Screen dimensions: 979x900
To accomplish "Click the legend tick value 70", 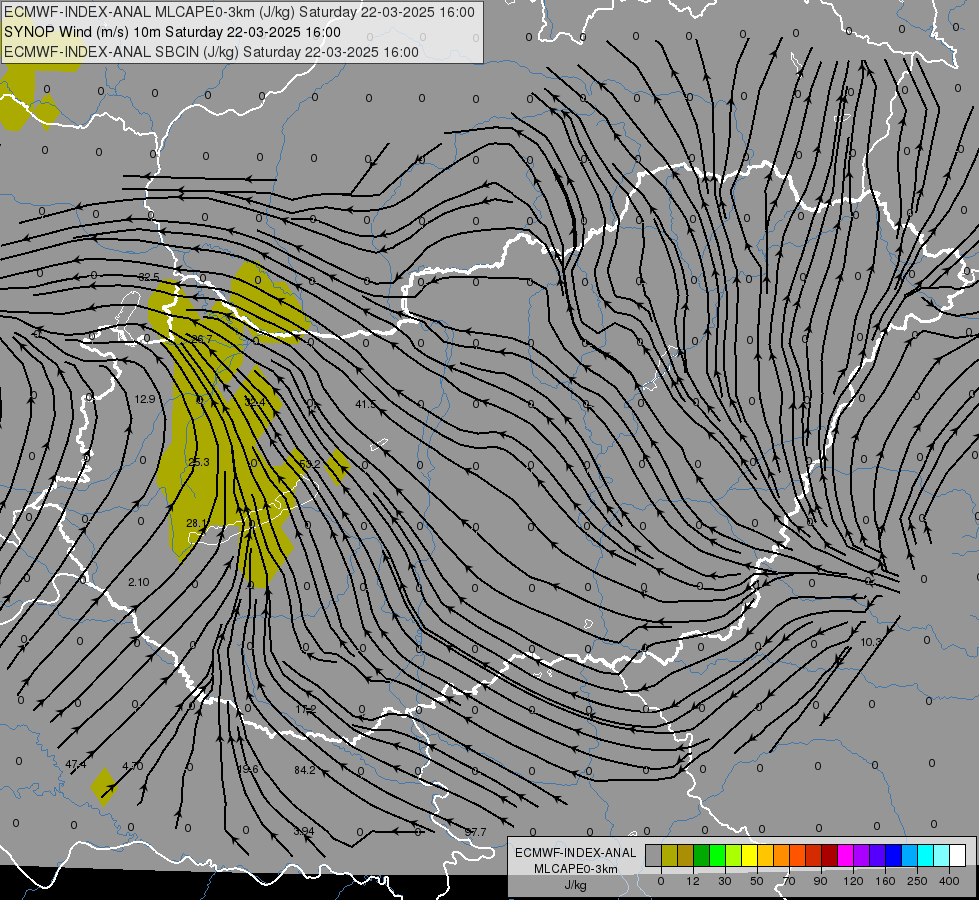I will pos(789,881).
